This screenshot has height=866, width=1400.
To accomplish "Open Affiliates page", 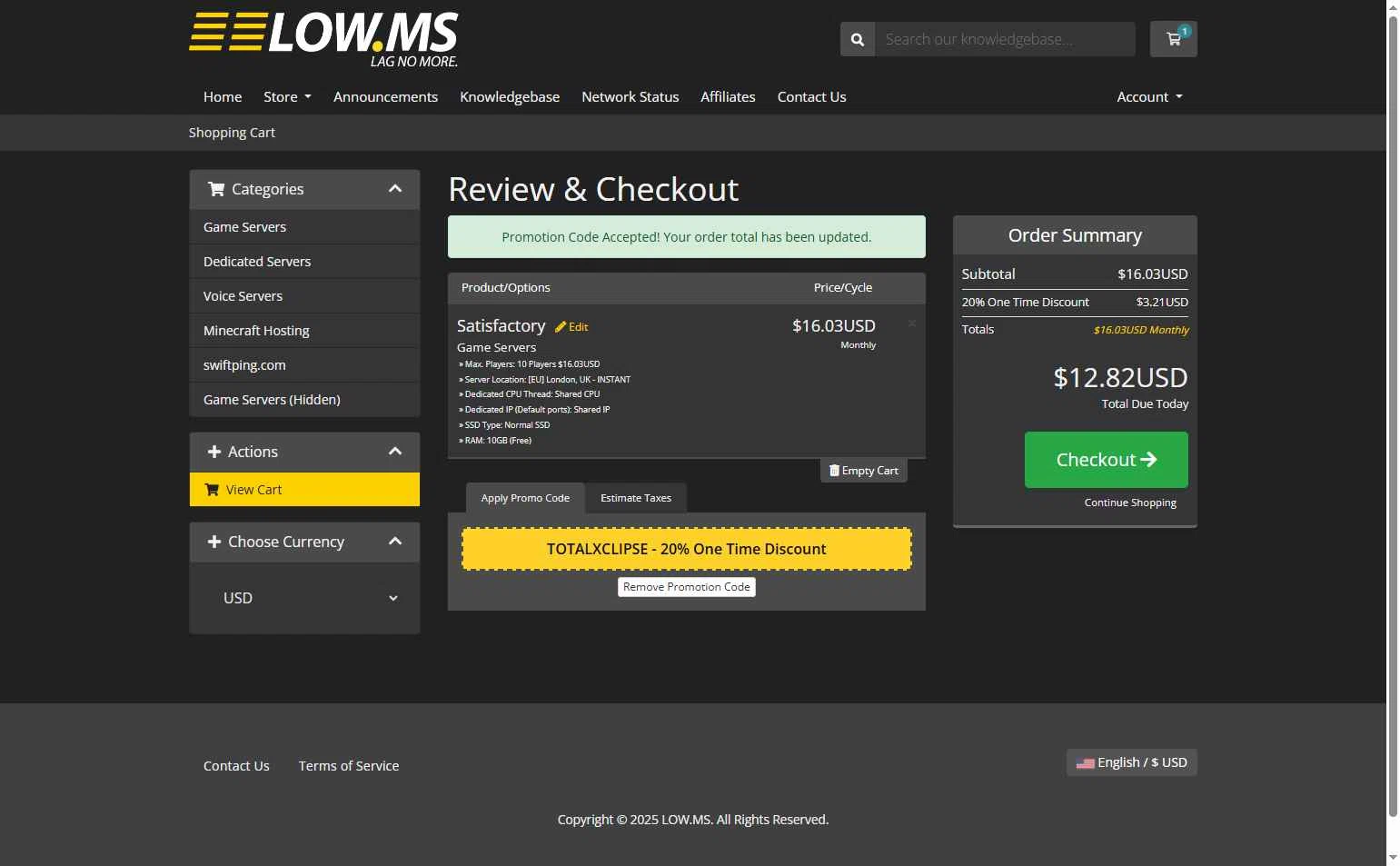I will (x=728, y=97).
